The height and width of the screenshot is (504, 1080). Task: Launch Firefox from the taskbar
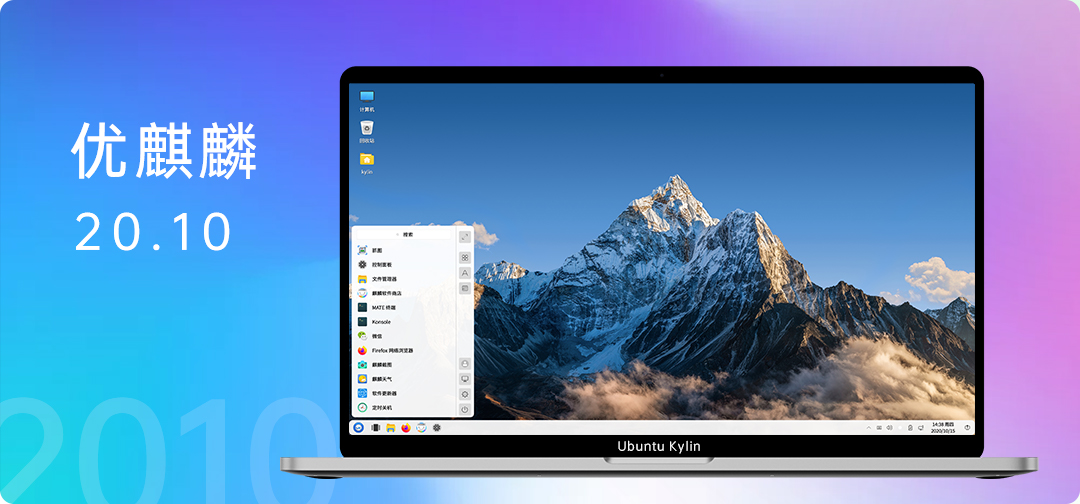(x=405, y=428)
